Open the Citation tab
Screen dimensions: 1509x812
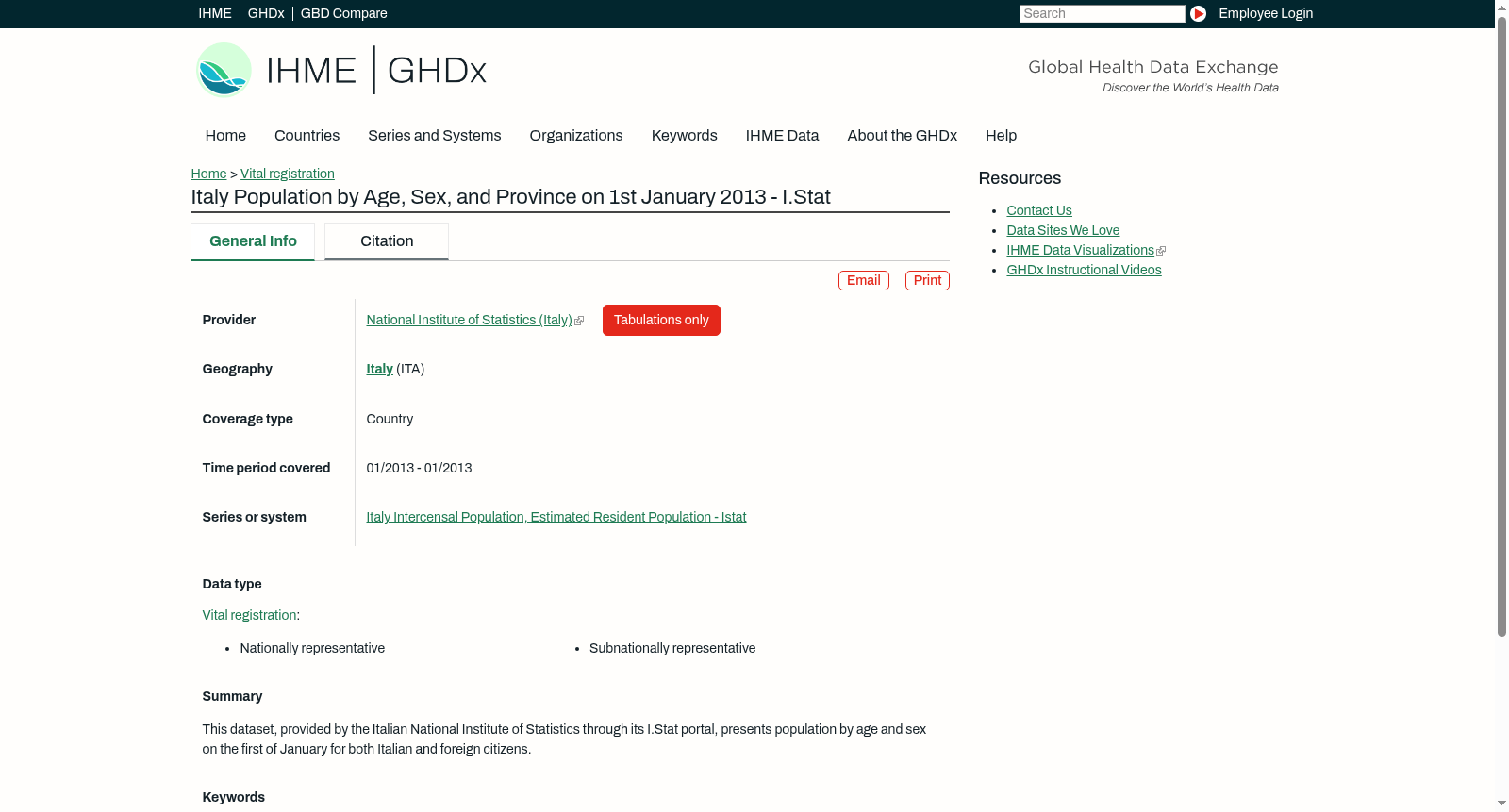point(387,241)
